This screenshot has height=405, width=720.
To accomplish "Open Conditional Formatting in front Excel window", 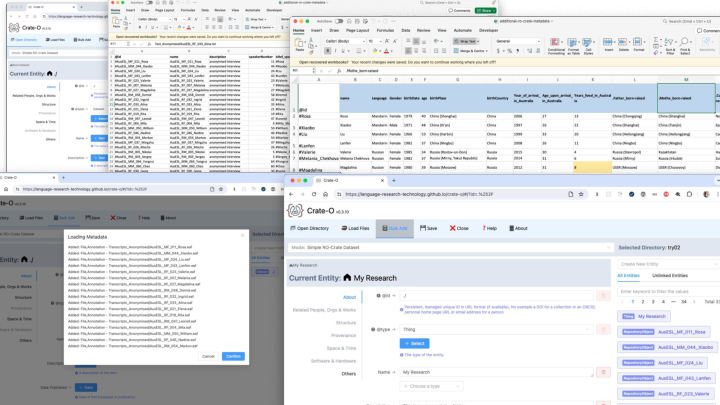I will [556, 47].
